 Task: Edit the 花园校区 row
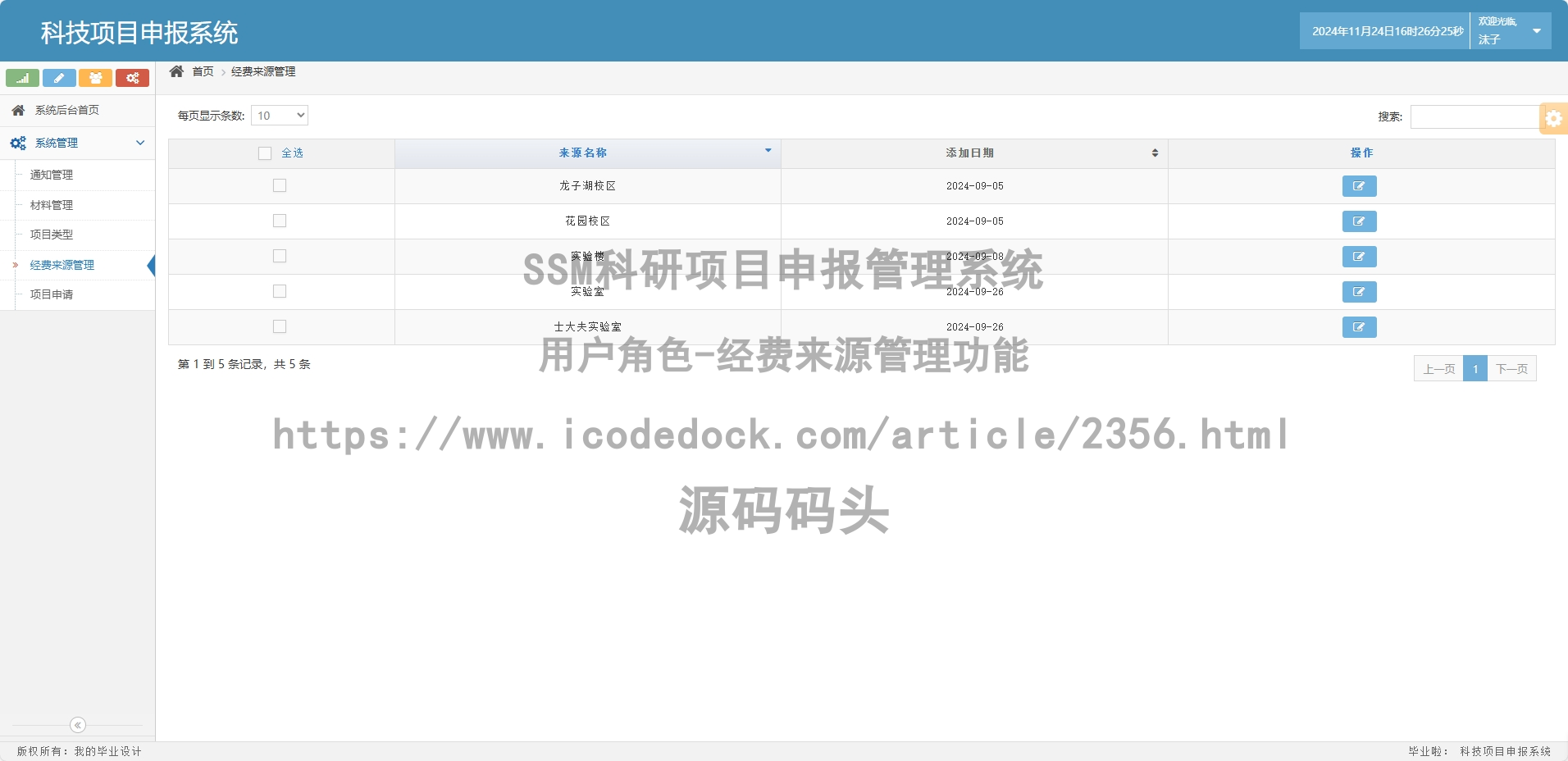click(1359, 221)
